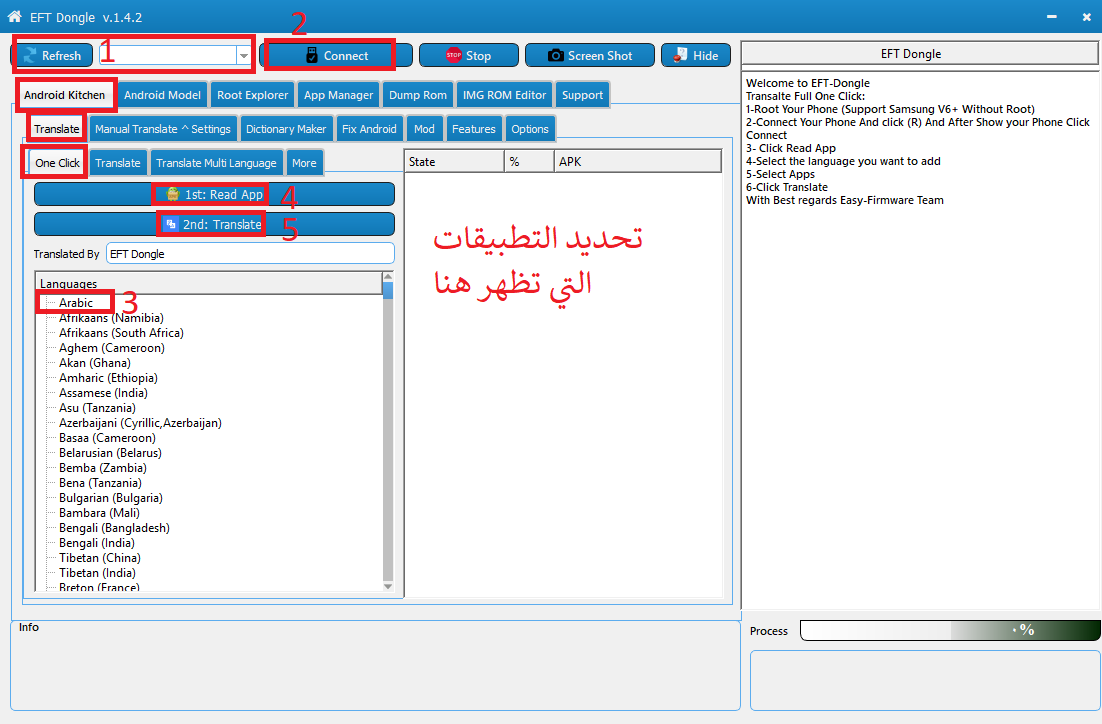Select the Translate sub-tab under Android Kitchen
The width and height of the screenshot is (1102, 724).
[x=57, y=129]
